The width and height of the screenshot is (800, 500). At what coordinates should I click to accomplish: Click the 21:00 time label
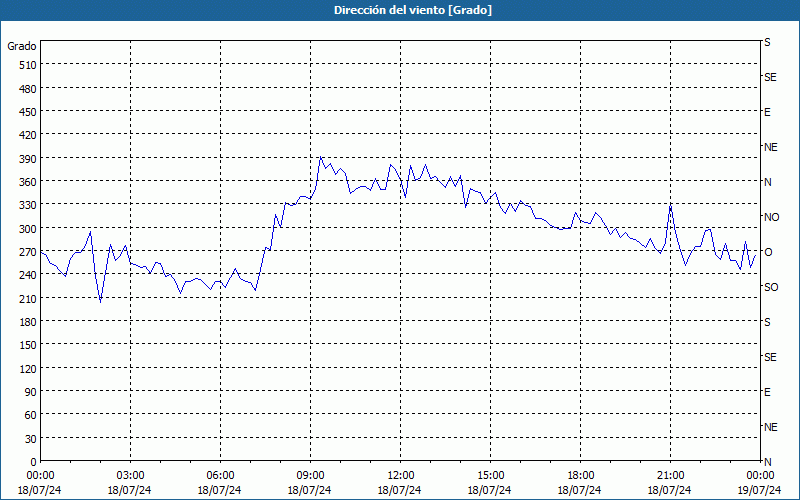click(670, 476)
